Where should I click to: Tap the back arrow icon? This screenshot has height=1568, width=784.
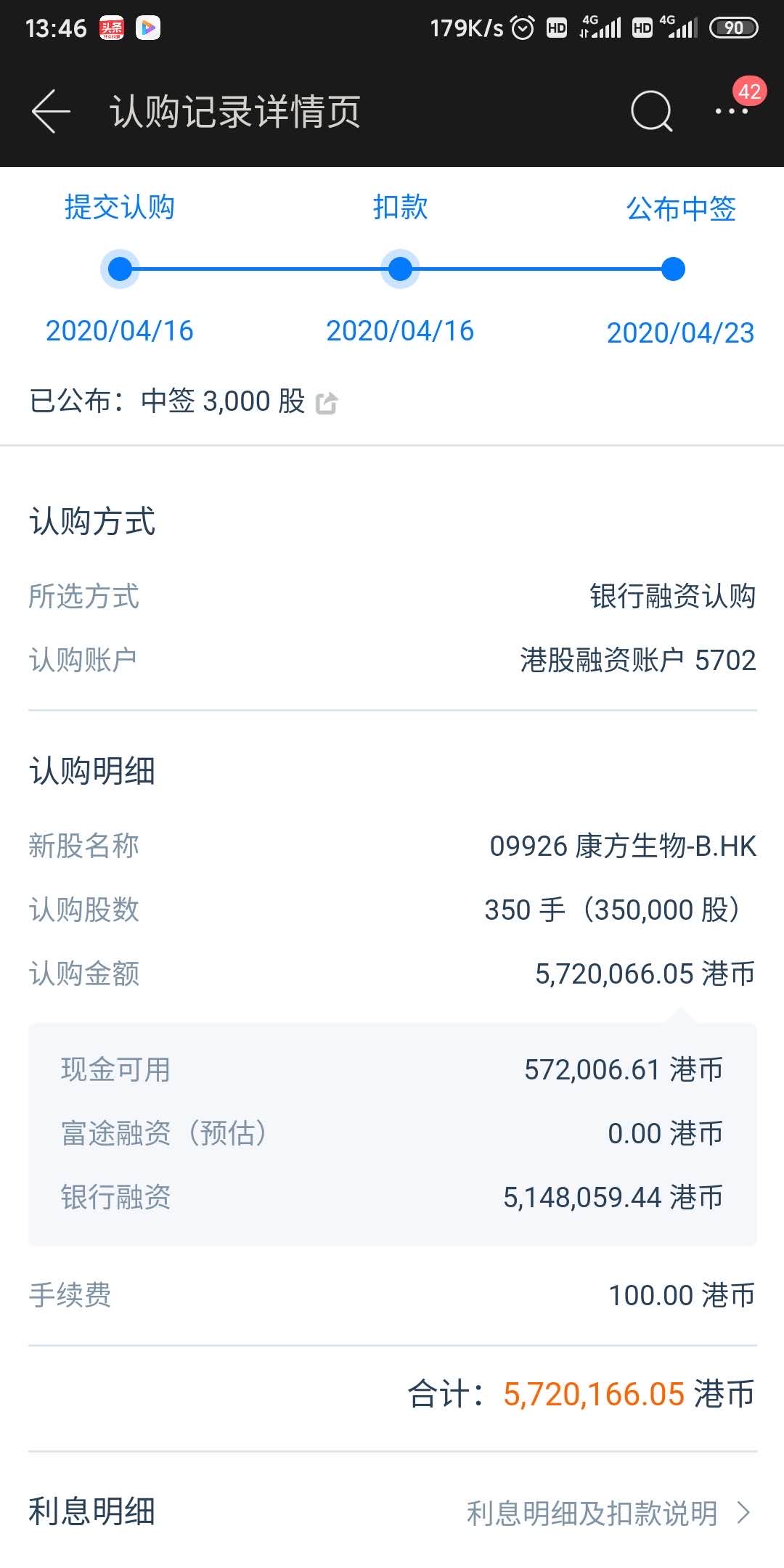(x=51, y=111)
